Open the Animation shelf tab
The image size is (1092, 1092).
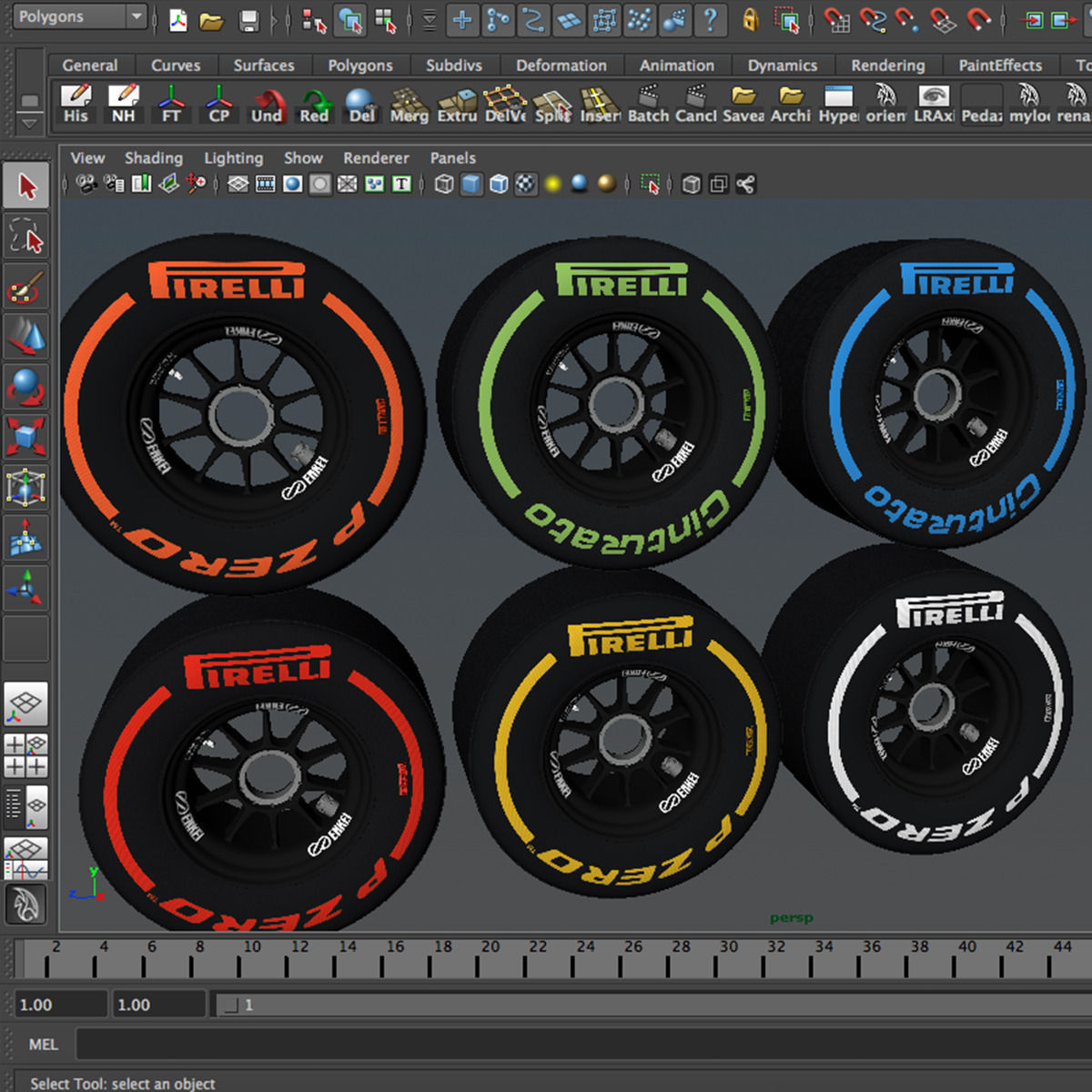tap(677, 66)
